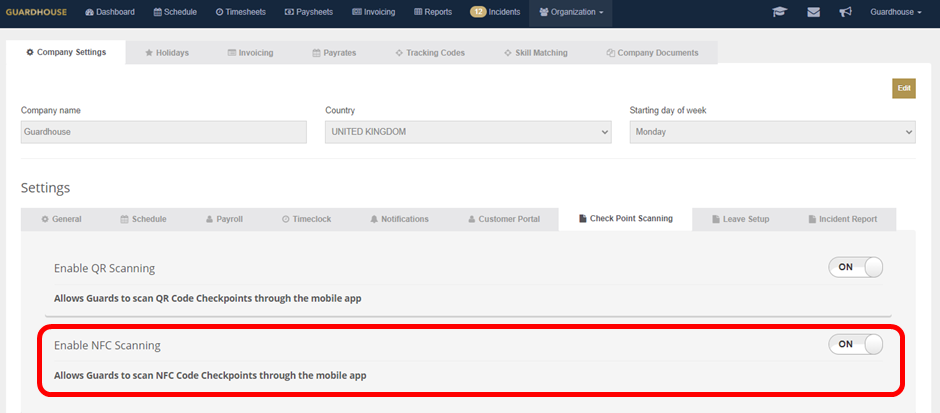Open Paysheets in the top navigation
The width and height of the screenshot is (940, 413).
[309, 12]
